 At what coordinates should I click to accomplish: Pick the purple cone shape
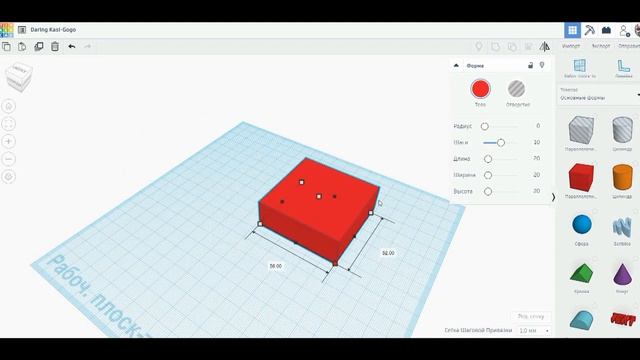pos(622,274)
